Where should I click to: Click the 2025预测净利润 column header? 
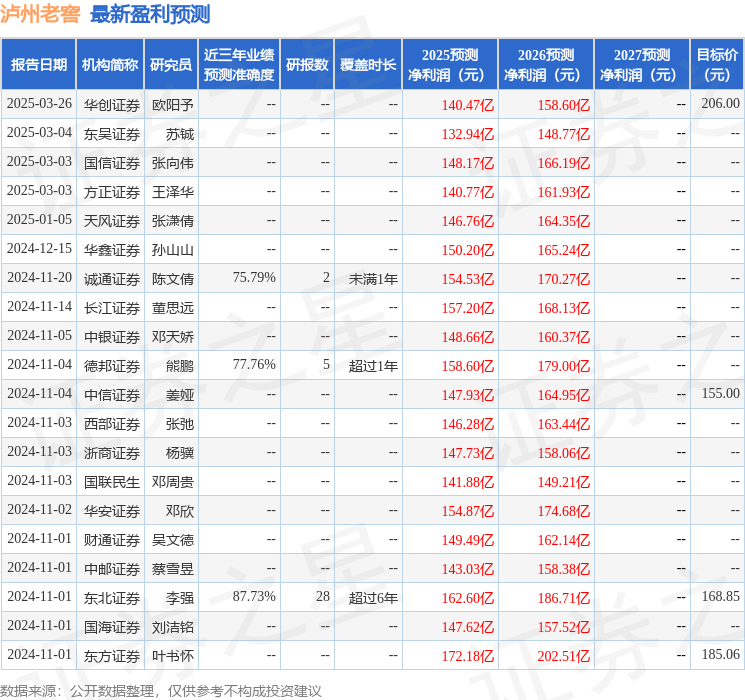[450, 64]
